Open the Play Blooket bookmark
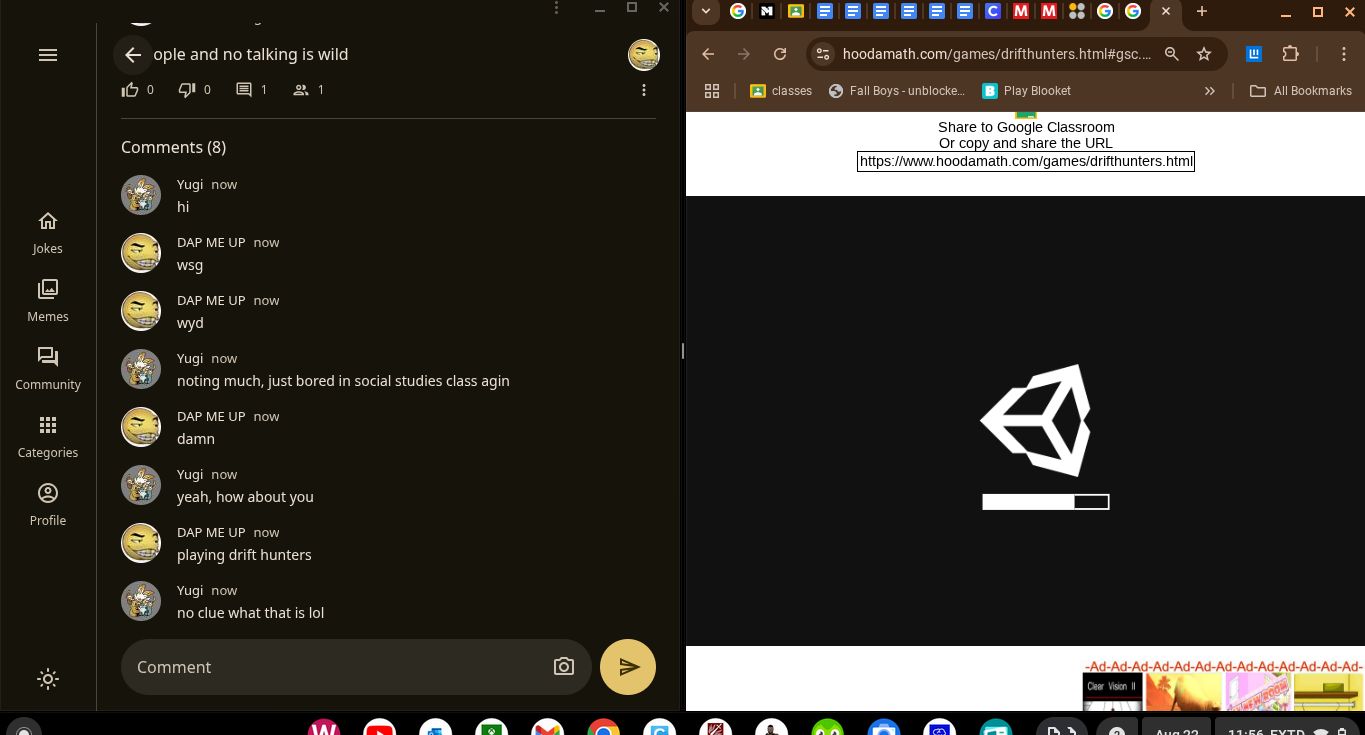The width and height of the screenshot is (1365, 735). click(1026, 91)
